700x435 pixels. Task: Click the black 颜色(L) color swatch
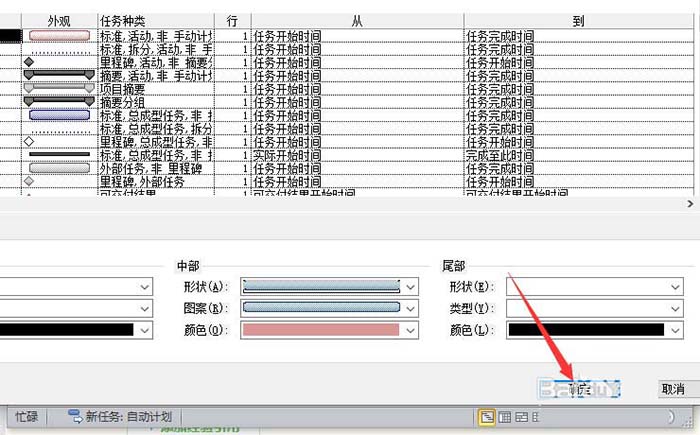(586, 330)
